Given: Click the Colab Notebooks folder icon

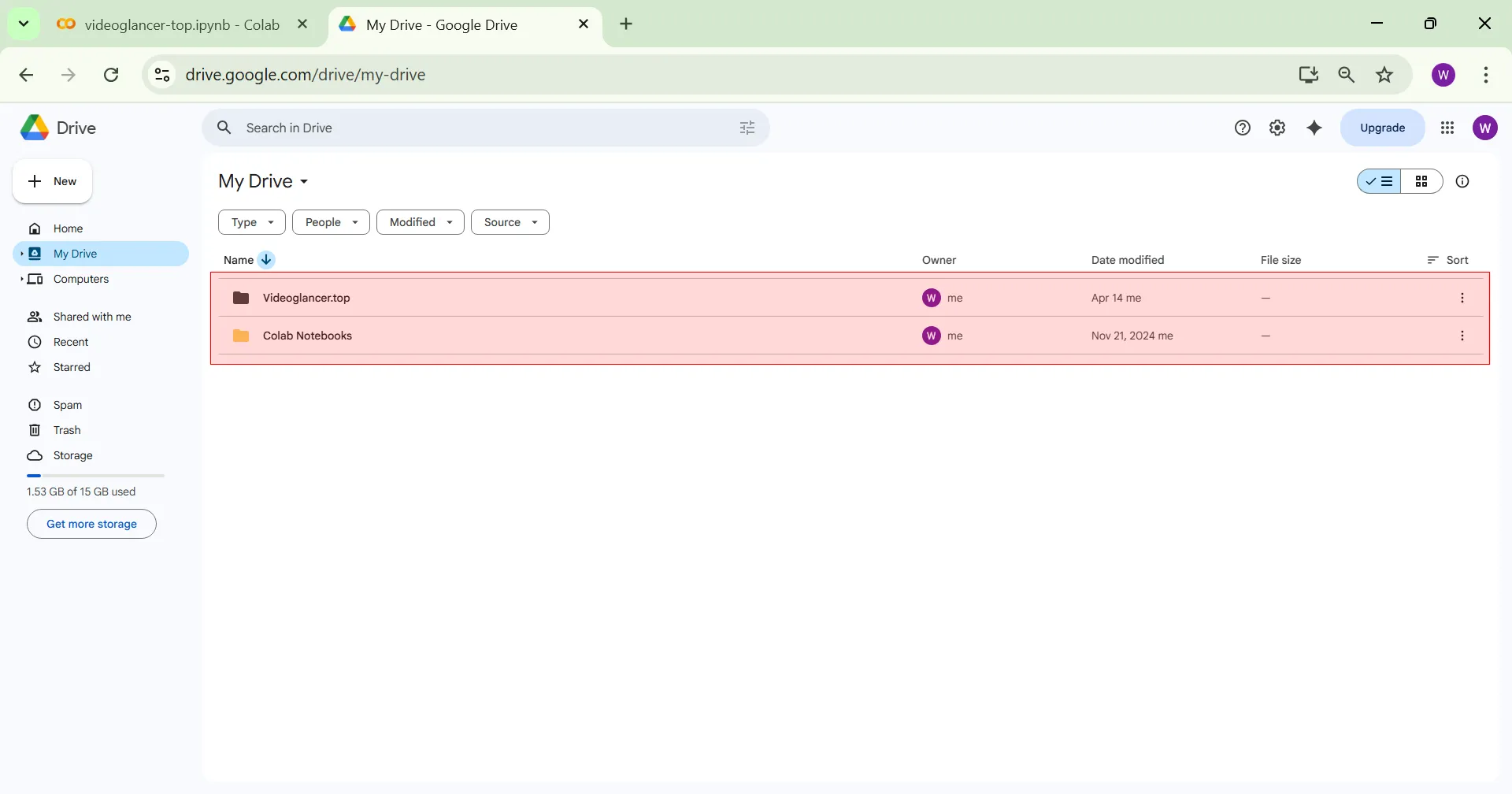Looking at the screenshot, I should pyautogui.click(x=241, y=336).
